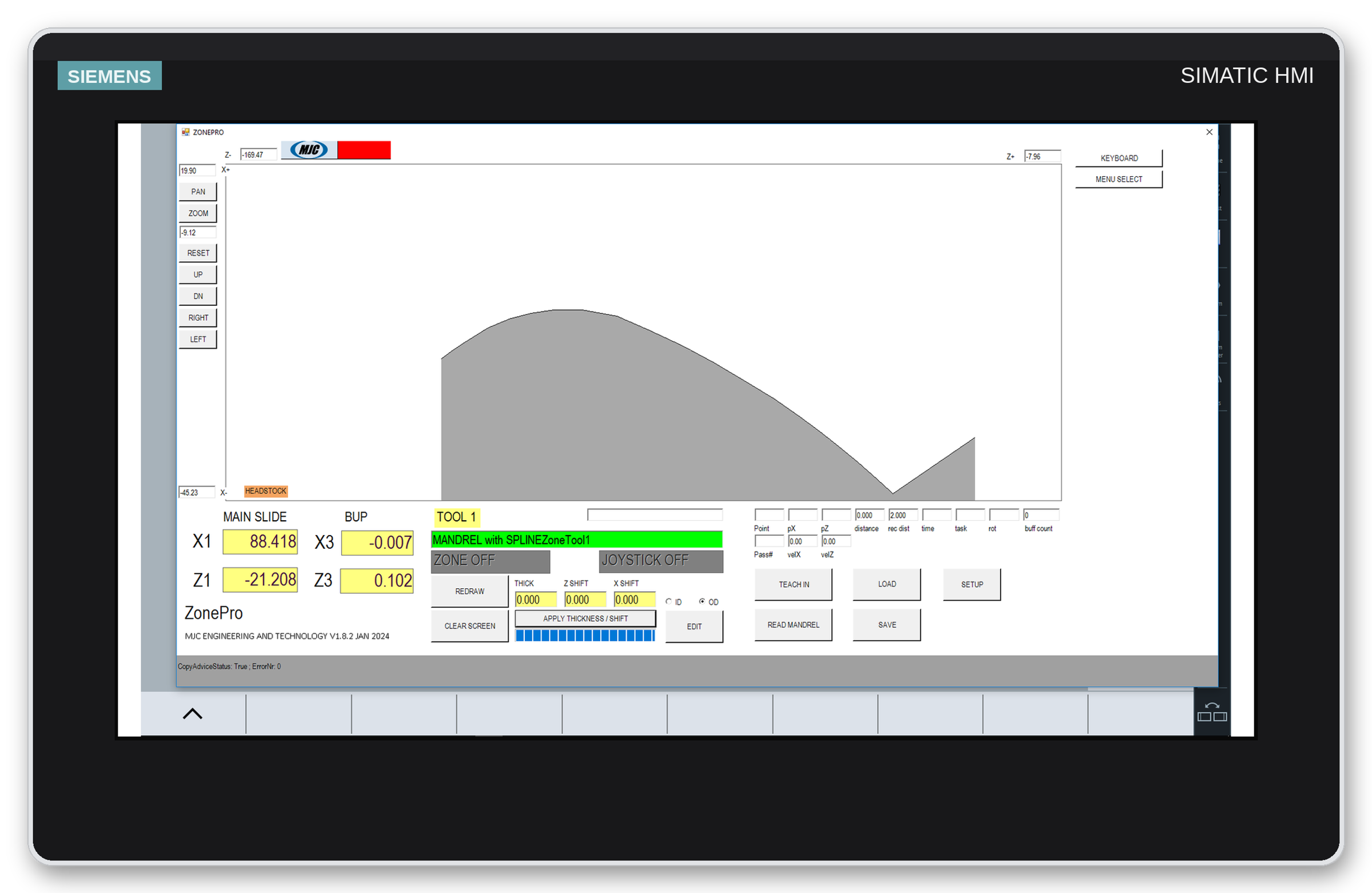Viewport: 1372px width, 893px height.
Task: Open MENU SELECT
Action: [1118, 180]
